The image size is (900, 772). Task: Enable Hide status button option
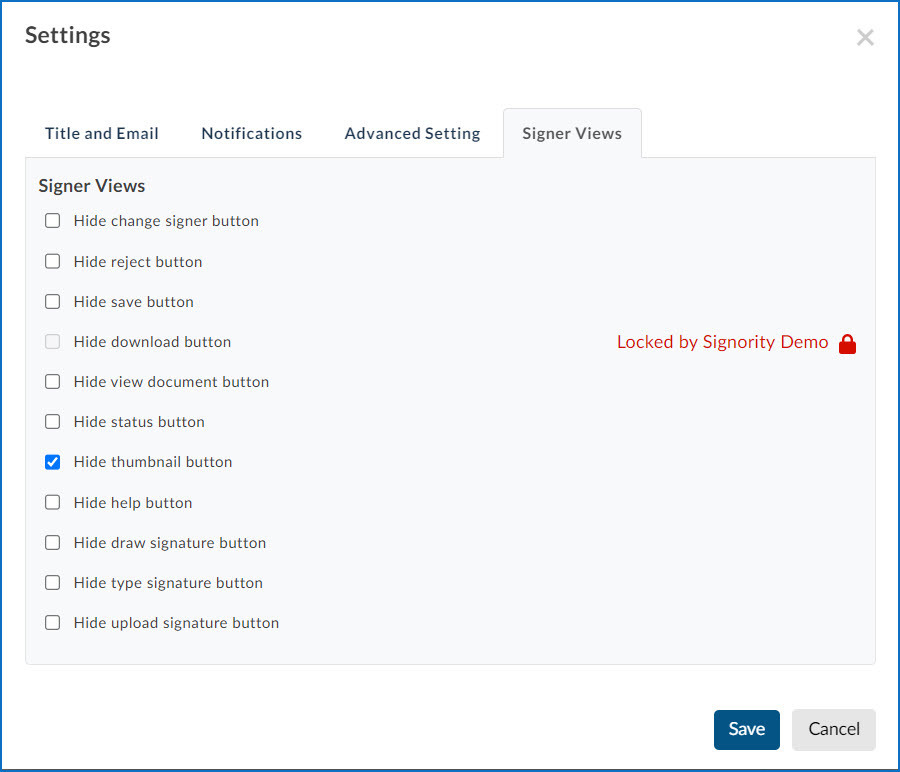point(52,421)
